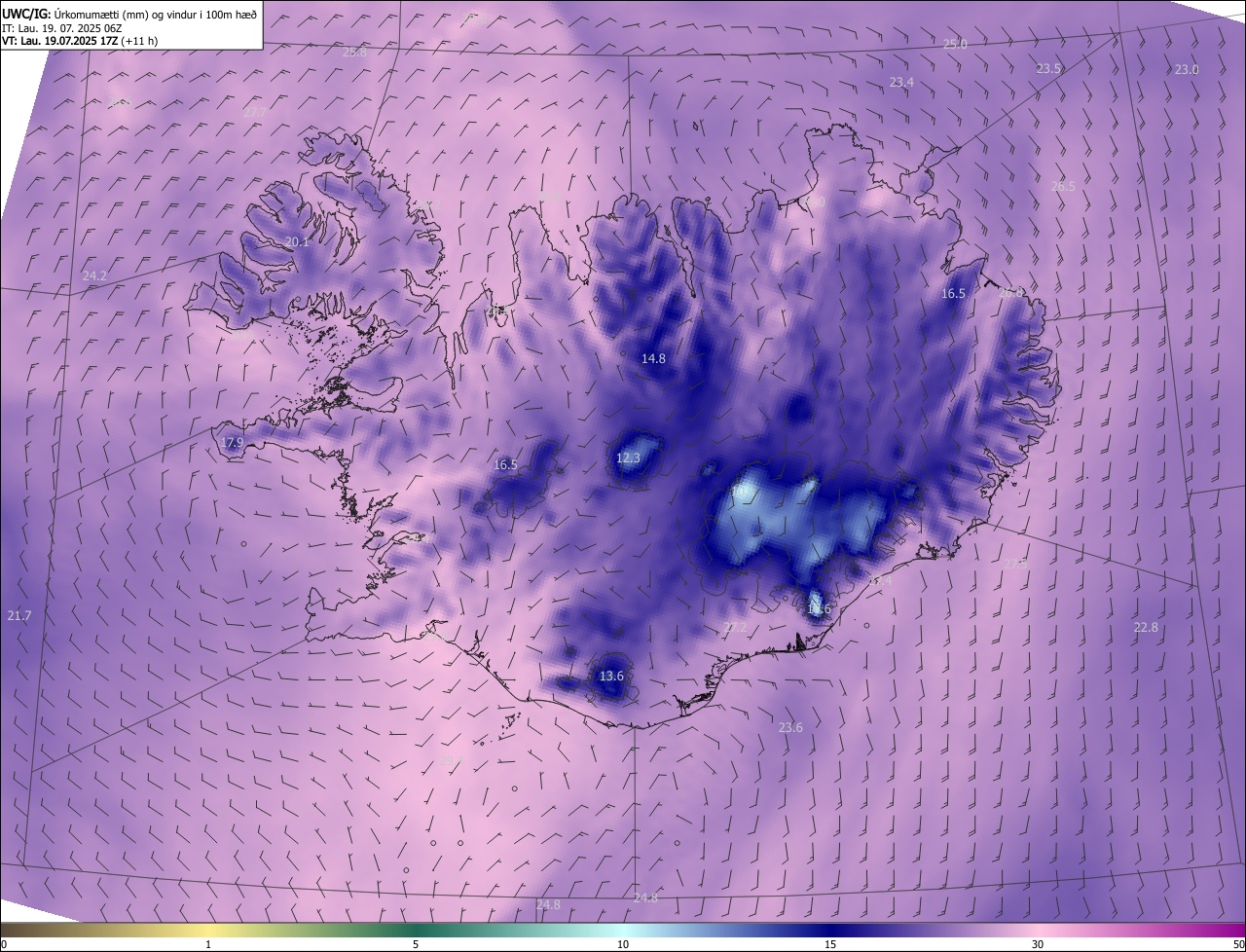This screenshot has height=952, width=1246.
Task: Click the 20.1 value over the Westfjords
Action: pyautogui.click(x=297, y=242)
